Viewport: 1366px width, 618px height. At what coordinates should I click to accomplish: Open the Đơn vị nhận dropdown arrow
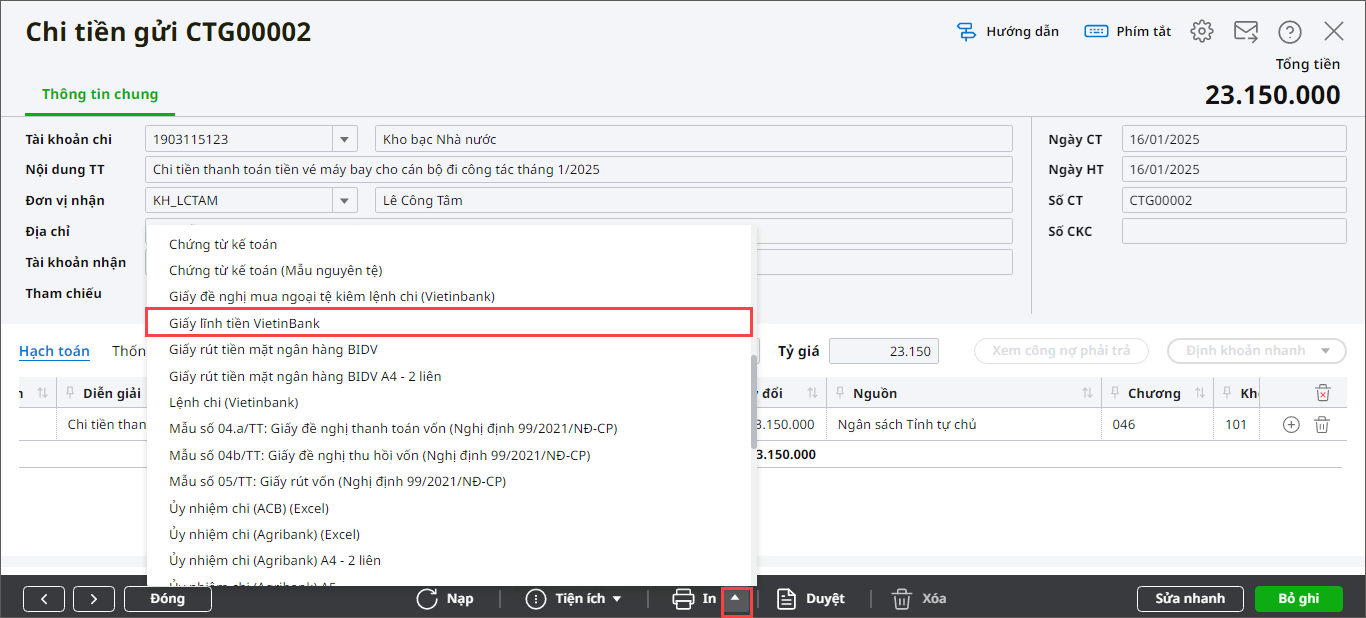coord(345,200)
